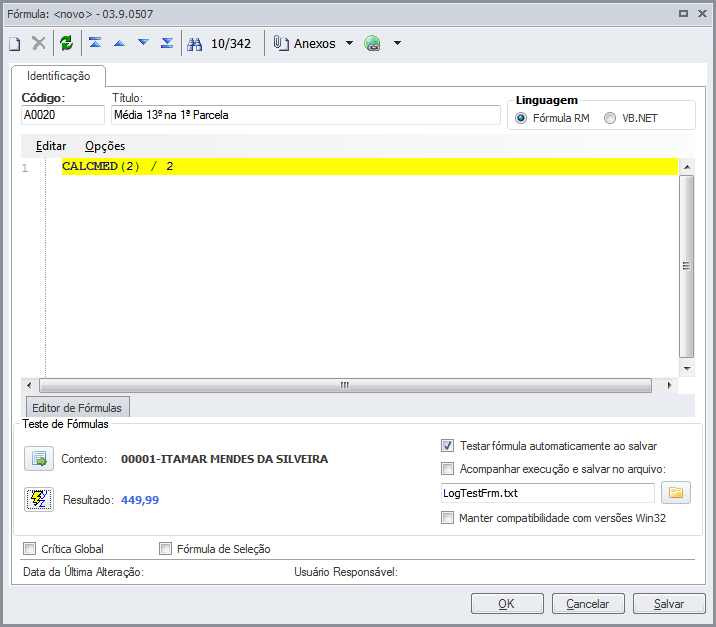Screen dimensions: 716x627
Task: Click the Delete X icon in toolbar
Action: pos(39,43)
